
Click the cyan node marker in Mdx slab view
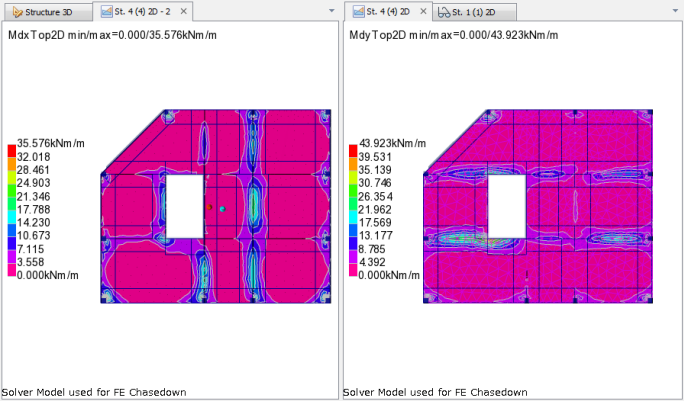[x=222, y=209]
